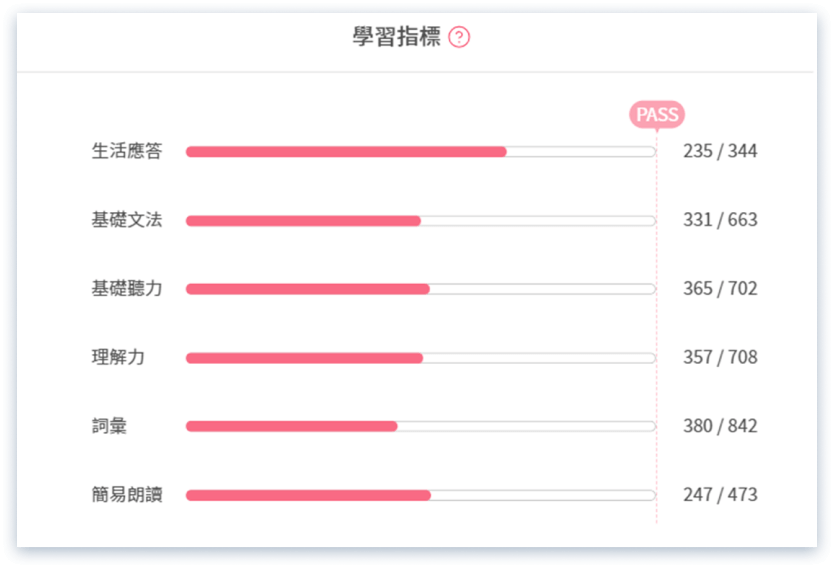
Task: Open the 簡易朗讀 indicator label
Action: click(x=126, y=494)
